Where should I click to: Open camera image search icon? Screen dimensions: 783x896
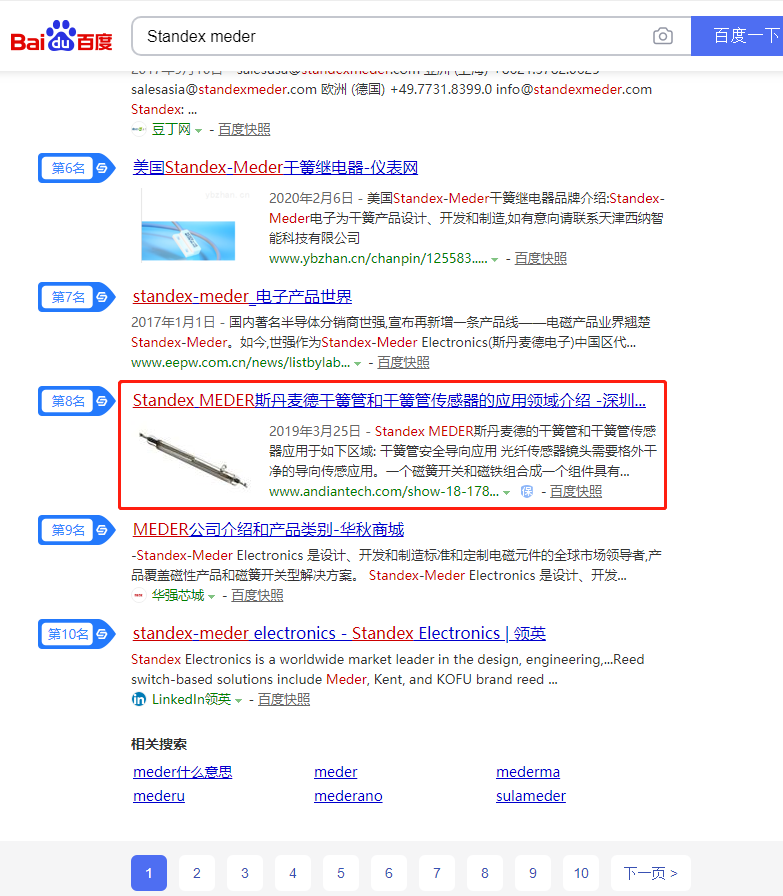click(x=662, y=36)
